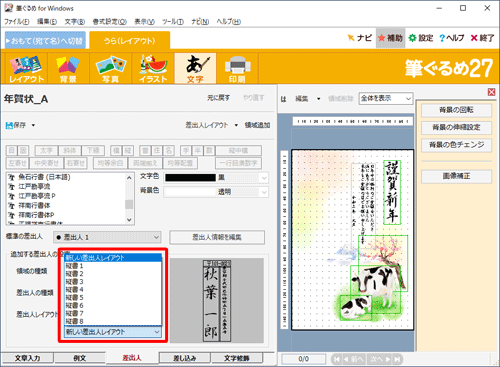500x367 pixels.
Task: Toggle 横 horizontal writing
Action: click(x=116, y=151)
